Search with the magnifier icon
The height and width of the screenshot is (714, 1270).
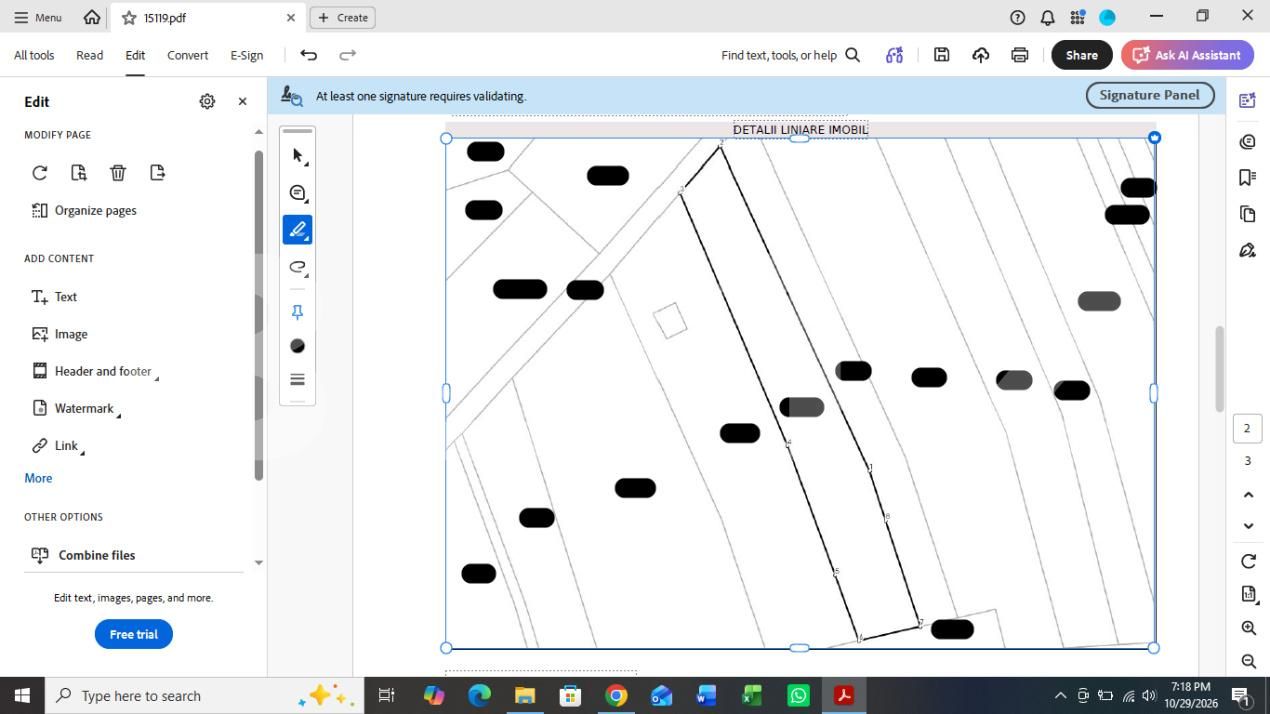click(x=853, y=55)
